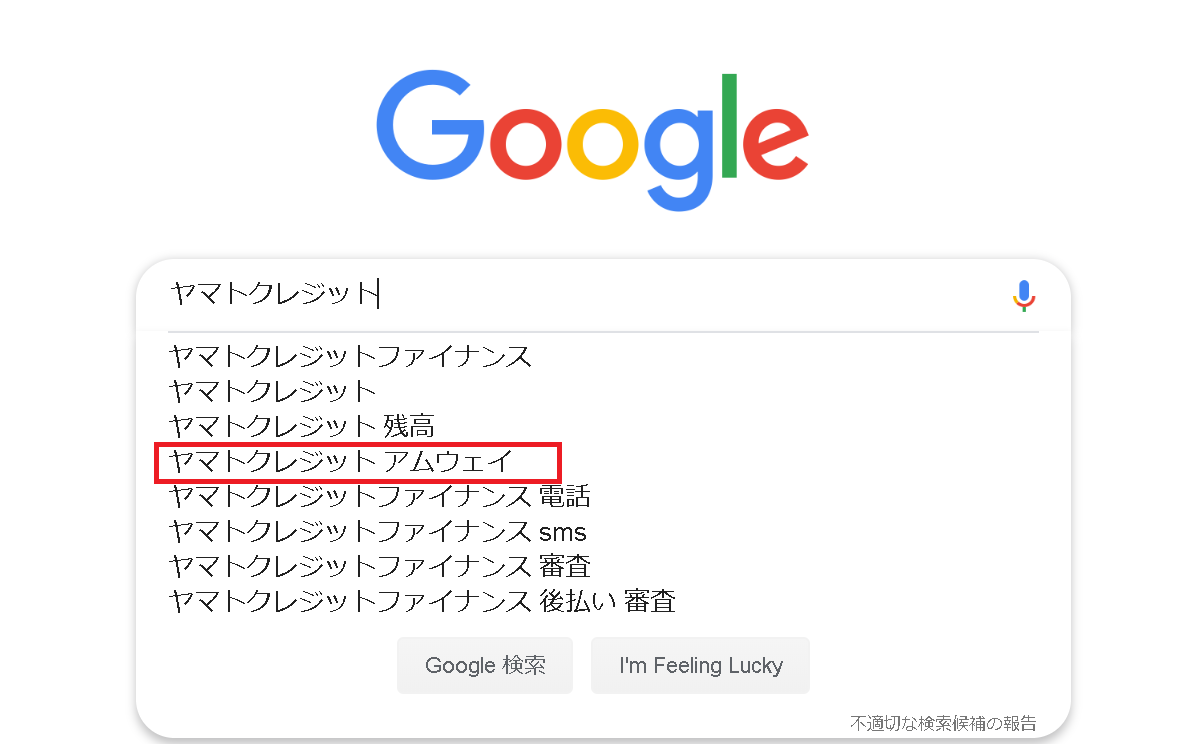The image size is (1200, 744).
Task: Pick the ヤマトクレジット 残高 suggestion
Action: (302, 426)
